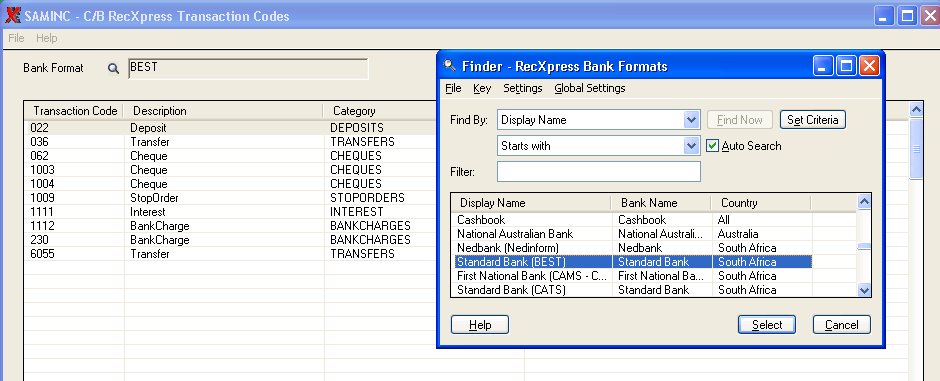Click transaction code 1112
940x381 pixels.
tap(42, 226)
